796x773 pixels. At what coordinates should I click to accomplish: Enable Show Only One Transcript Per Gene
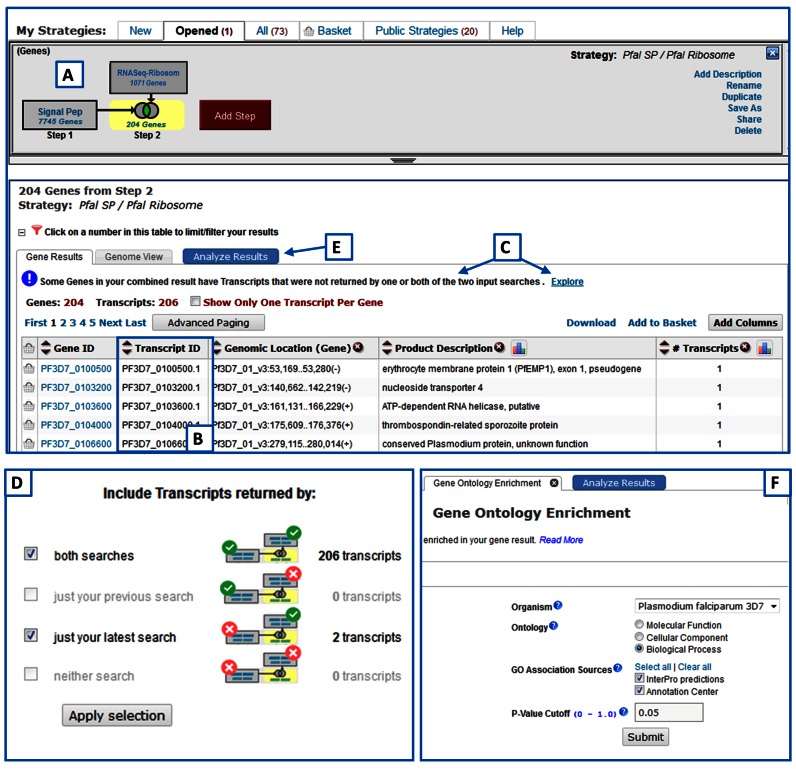pyautogui.click(x=195, y=301)
